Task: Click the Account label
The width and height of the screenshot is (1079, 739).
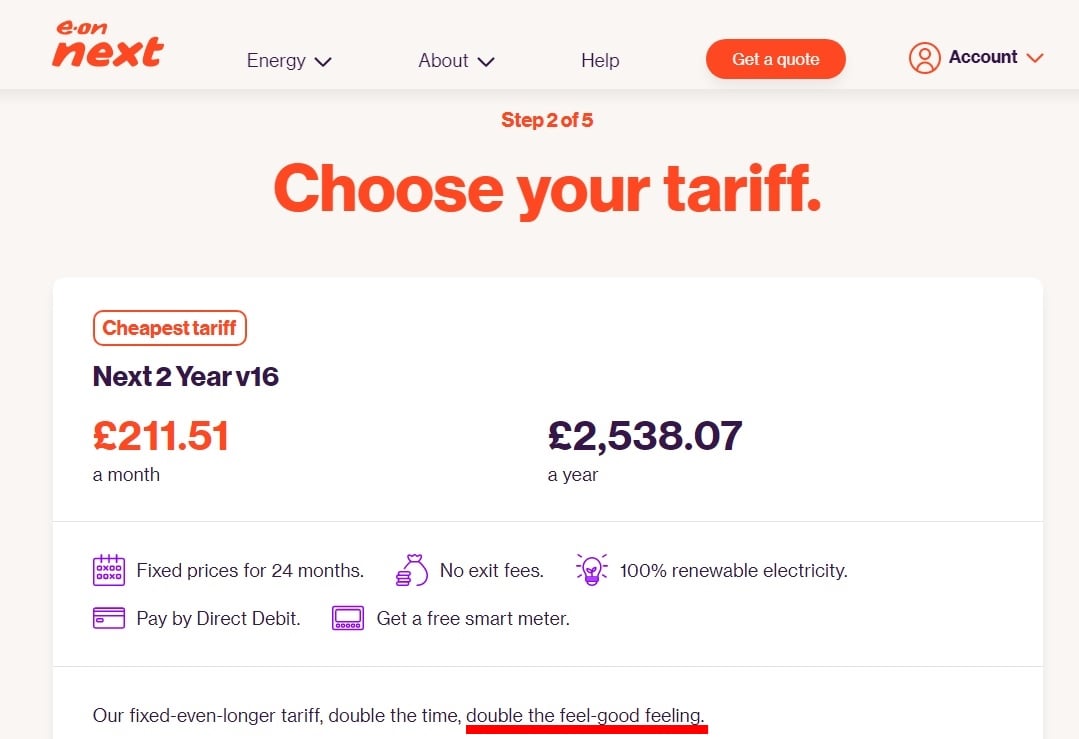Action: coord(983,57)
